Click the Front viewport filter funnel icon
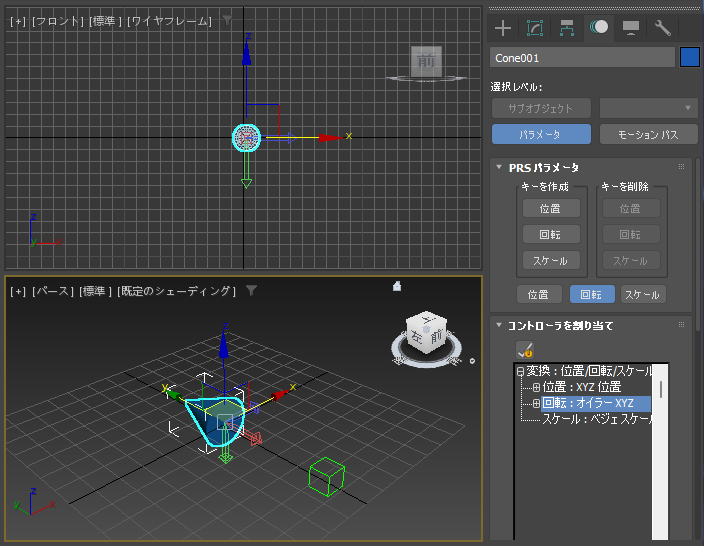The height and width of the screenshot is (546, 704). coord(228,20)
